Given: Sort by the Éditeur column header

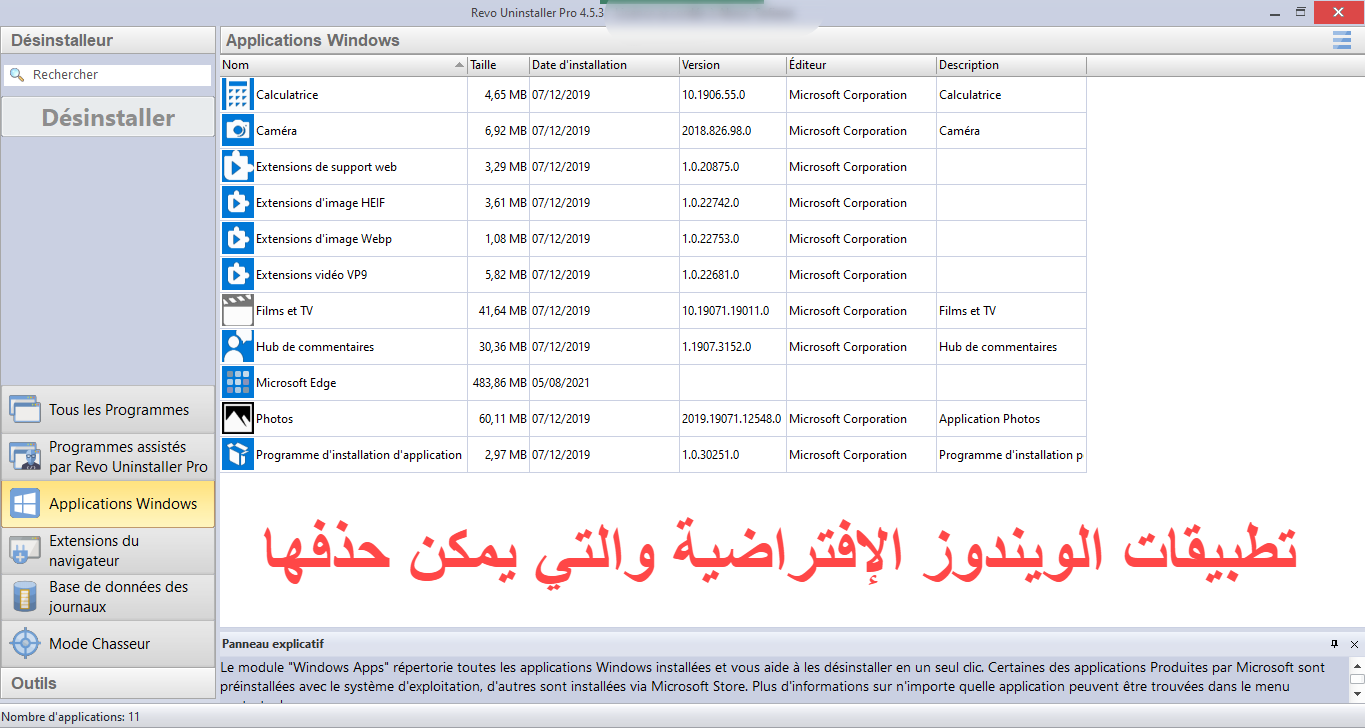Looking at the screenshot, I should pyautogui.click(x=861, y=65).
